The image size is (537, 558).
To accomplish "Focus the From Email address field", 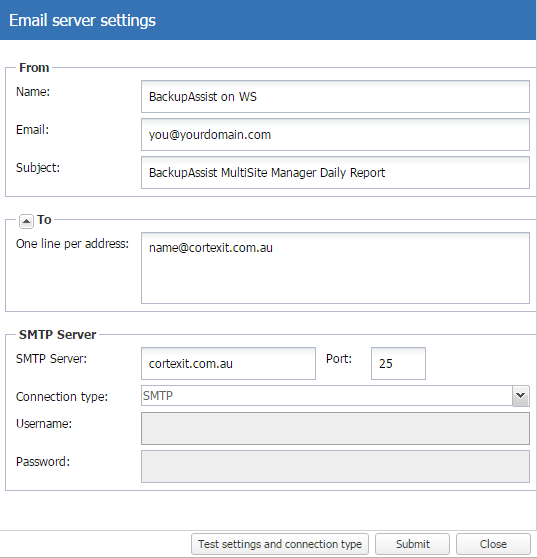I will [x=335, y=135].
